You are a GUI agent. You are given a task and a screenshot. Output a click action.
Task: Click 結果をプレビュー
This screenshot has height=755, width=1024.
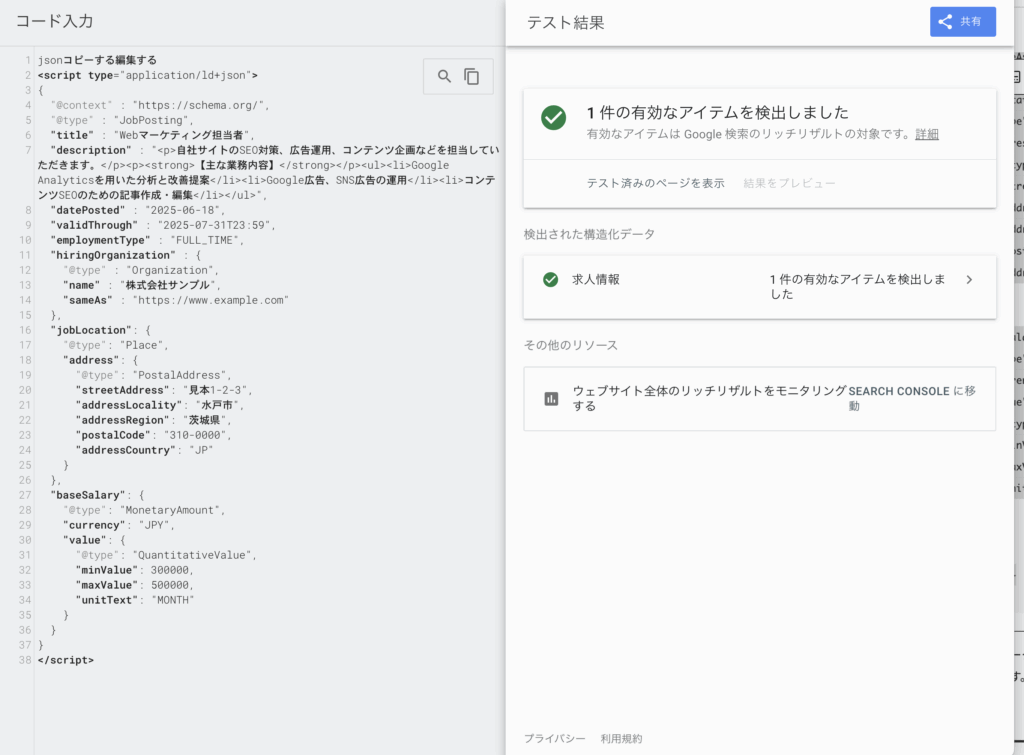(789, 183)
